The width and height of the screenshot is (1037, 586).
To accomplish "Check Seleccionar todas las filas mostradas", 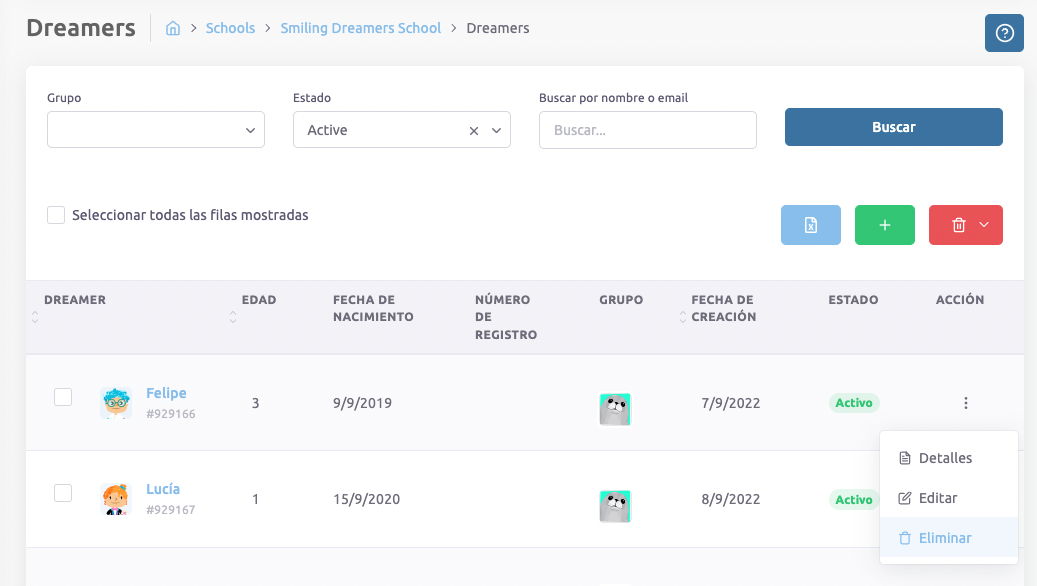I will pos(56,215).
